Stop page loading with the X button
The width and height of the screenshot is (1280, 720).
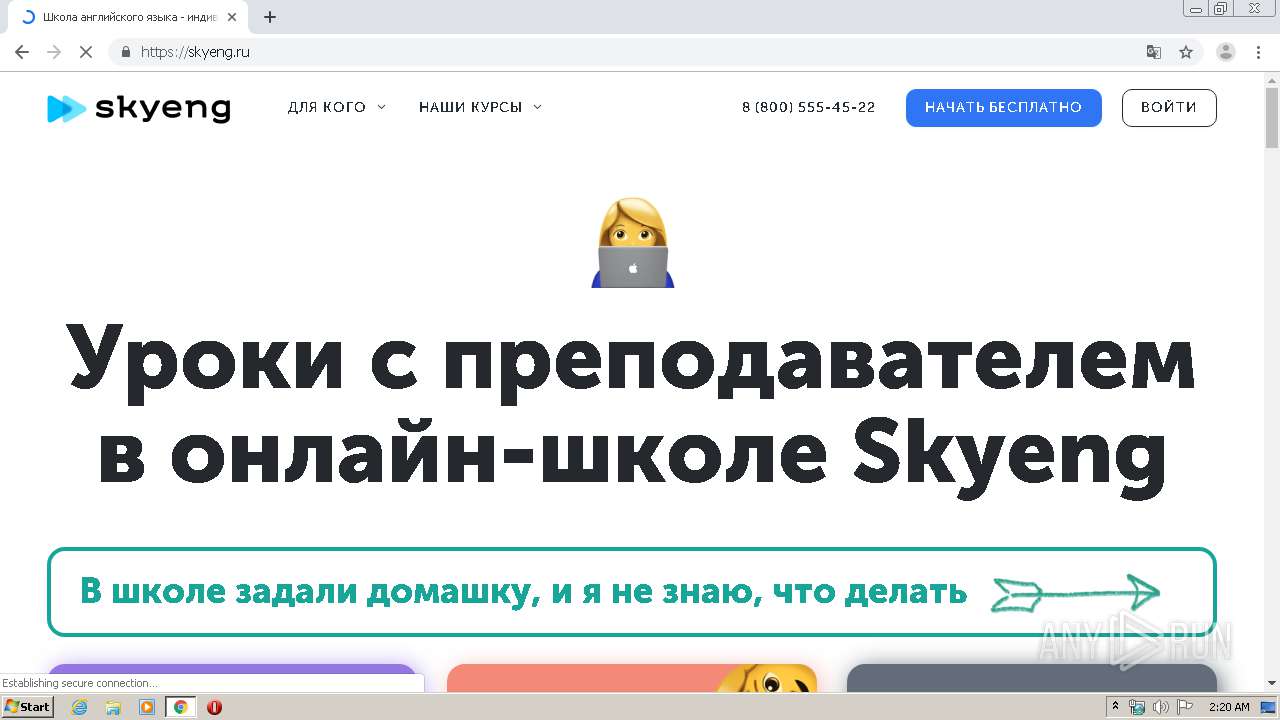point(86,52)
